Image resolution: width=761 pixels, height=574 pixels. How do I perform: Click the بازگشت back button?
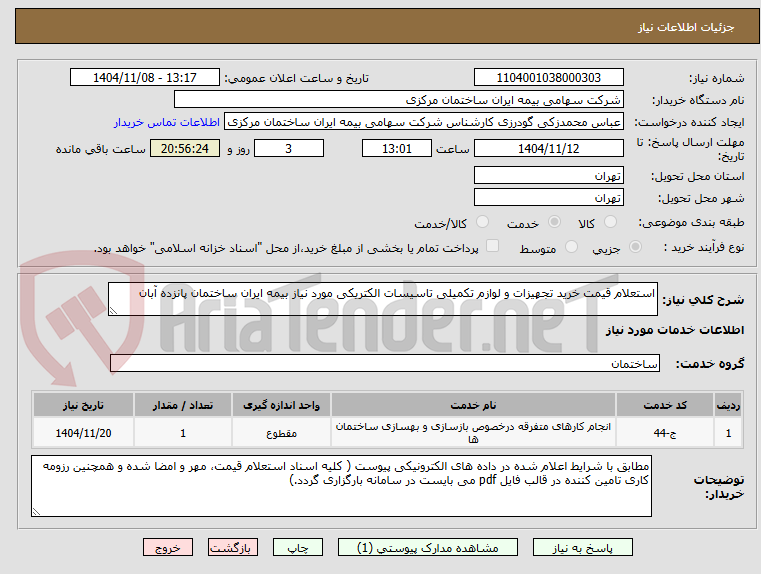232,547
